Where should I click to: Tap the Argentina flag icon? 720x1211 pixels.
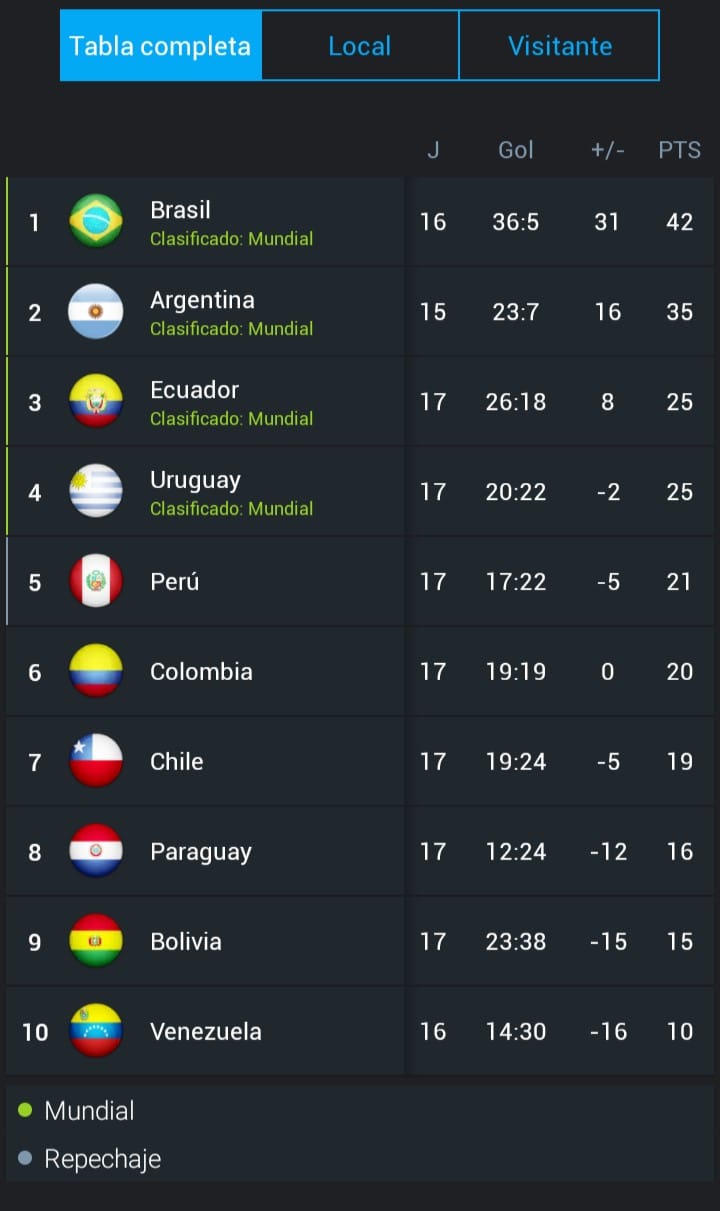[96, 311]
